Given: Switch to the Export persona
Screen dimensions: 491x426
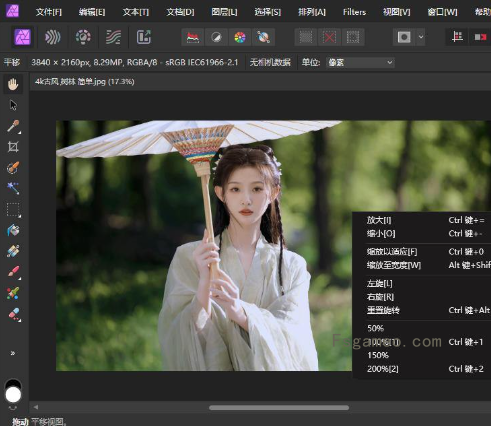Looking at the screenshot, I should pyautogui.click(x=144, y=37).
